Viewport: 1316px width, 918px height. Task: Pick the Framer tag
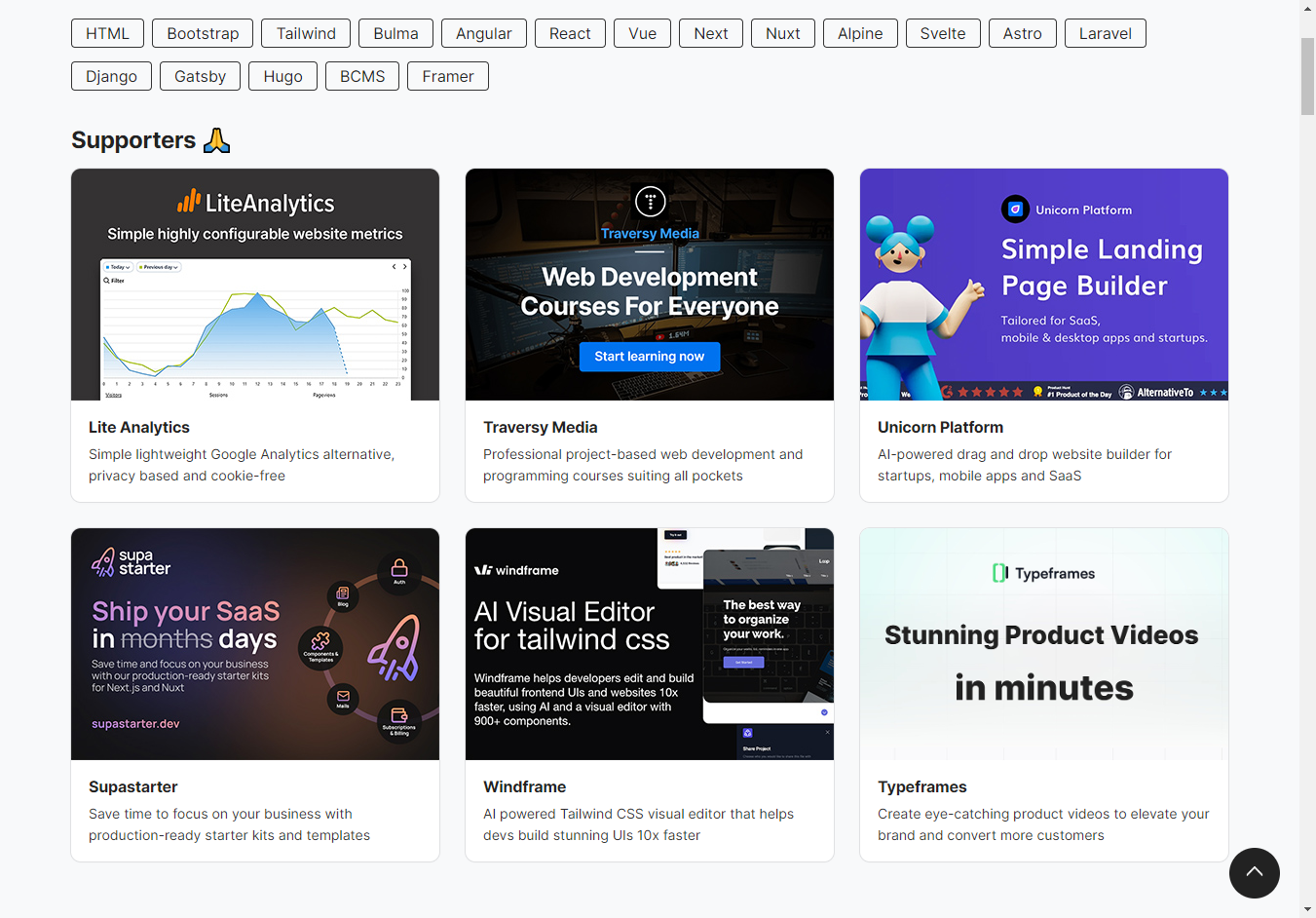[447, 76]
